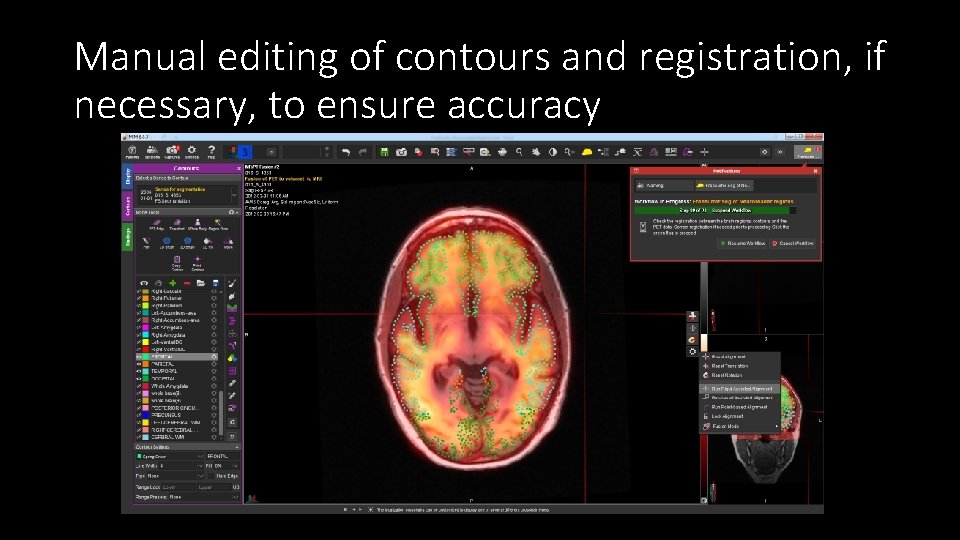960x540 pixels.
Task: Open the Settings gear in top toolbar
Action: pos(192,151)
